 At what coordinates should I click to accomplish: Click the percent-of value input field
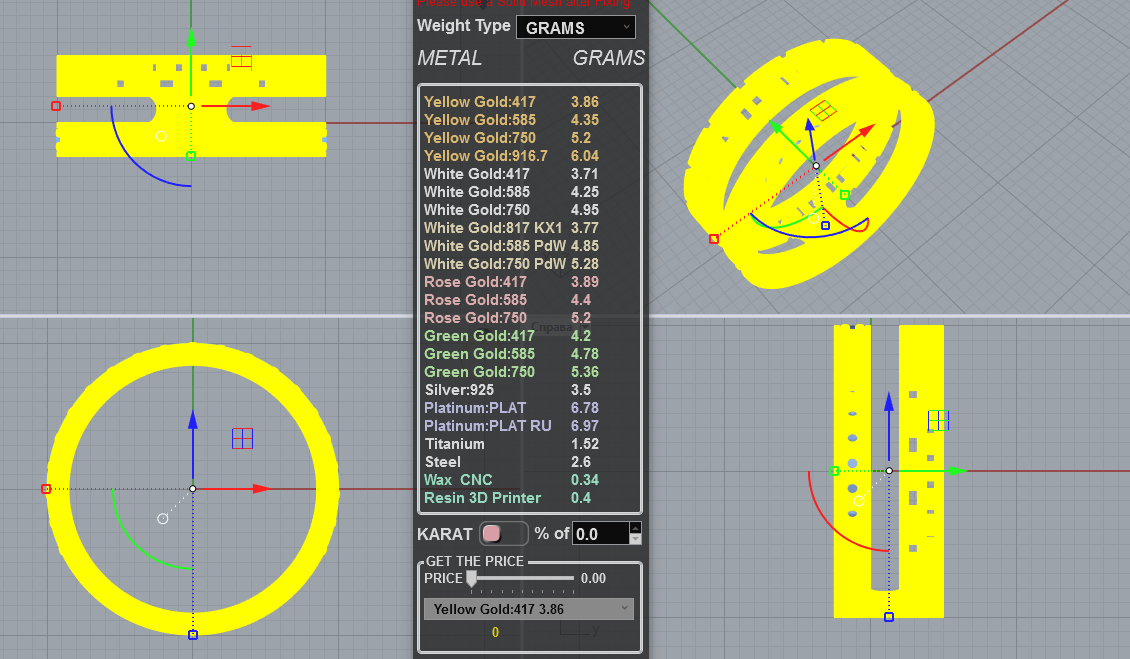coord(601,534)
